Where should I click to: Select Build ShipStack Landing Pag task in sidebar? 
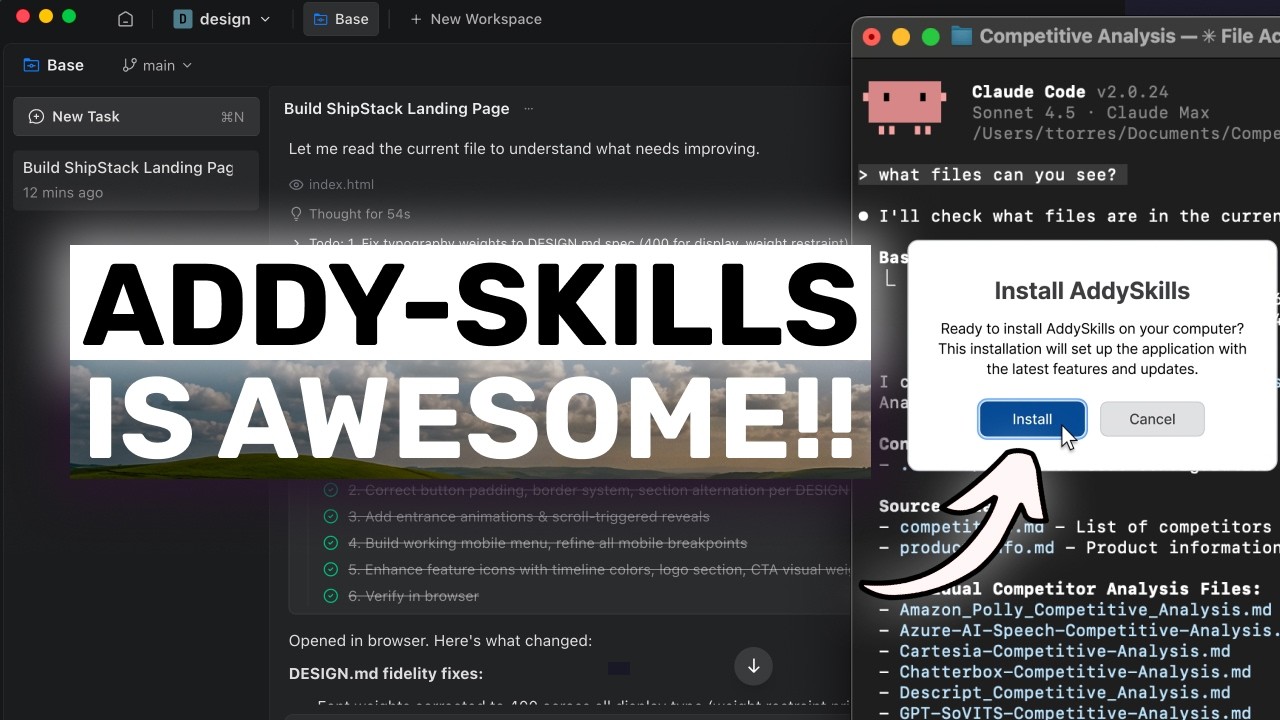click(136, 179)
